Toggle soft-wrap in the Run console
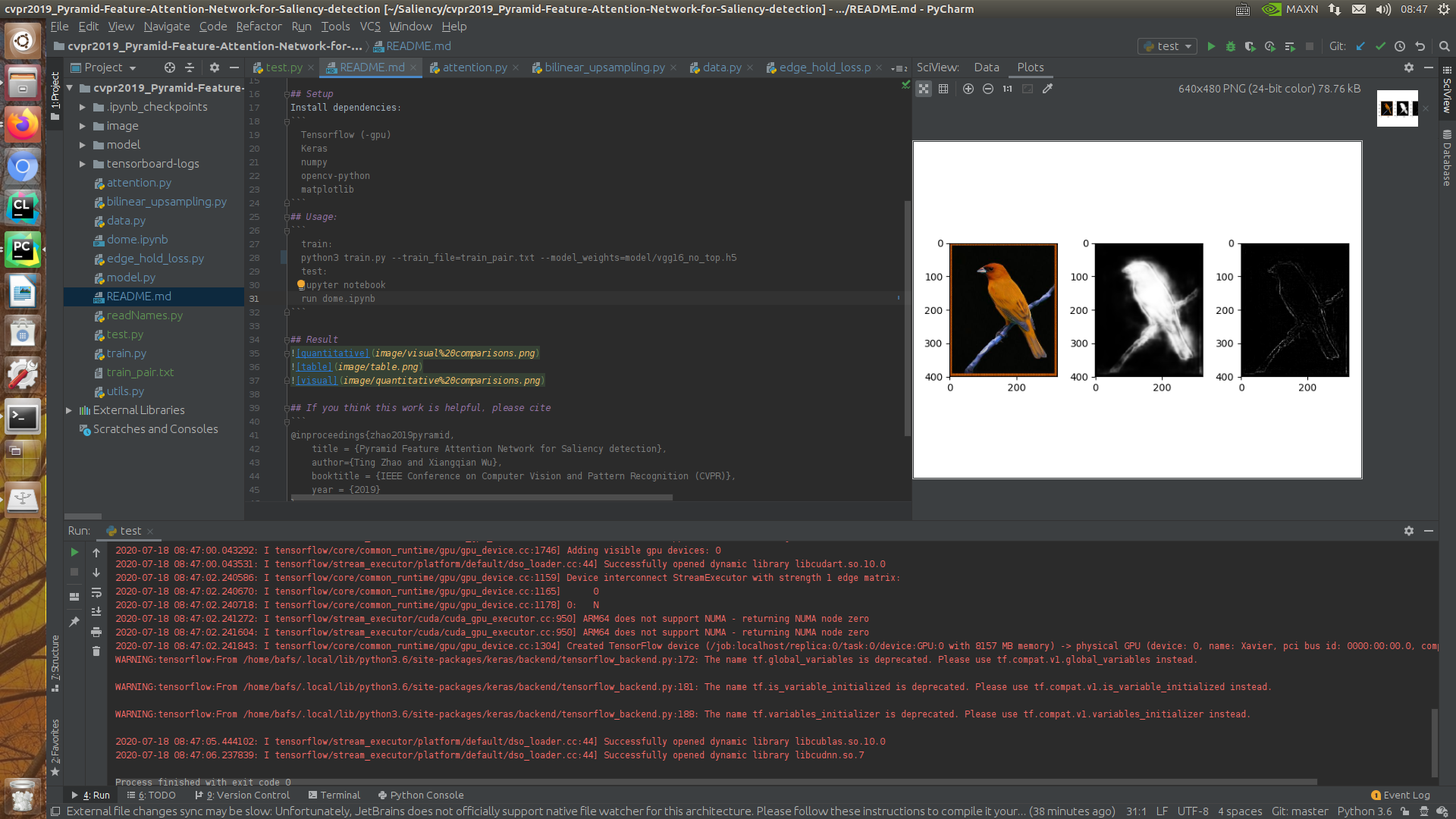1456x819 pixels. tap(96, 592)
